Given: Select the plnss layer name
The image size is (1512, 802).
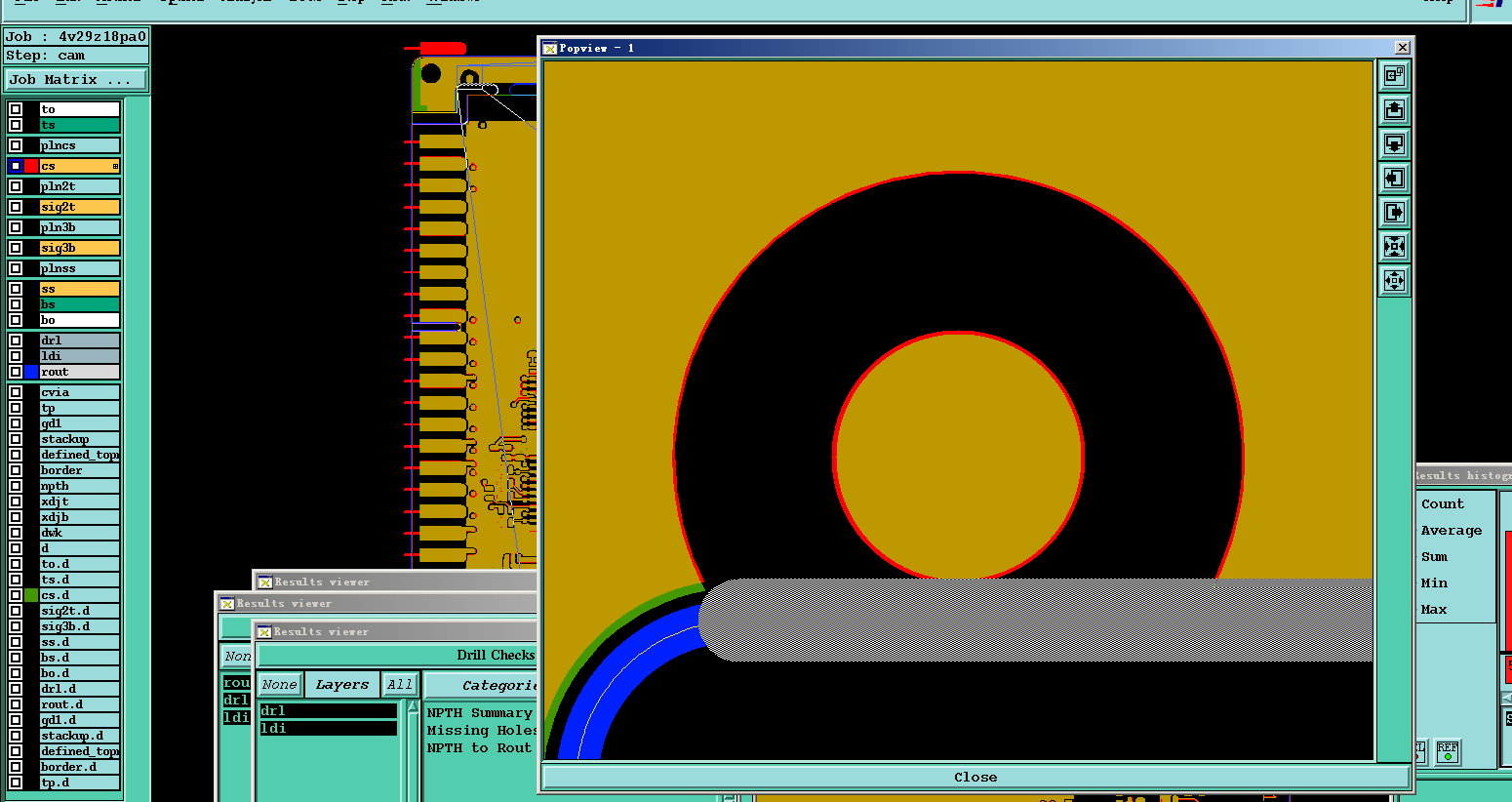Looking at the screenshot, I should pos(79,268).
